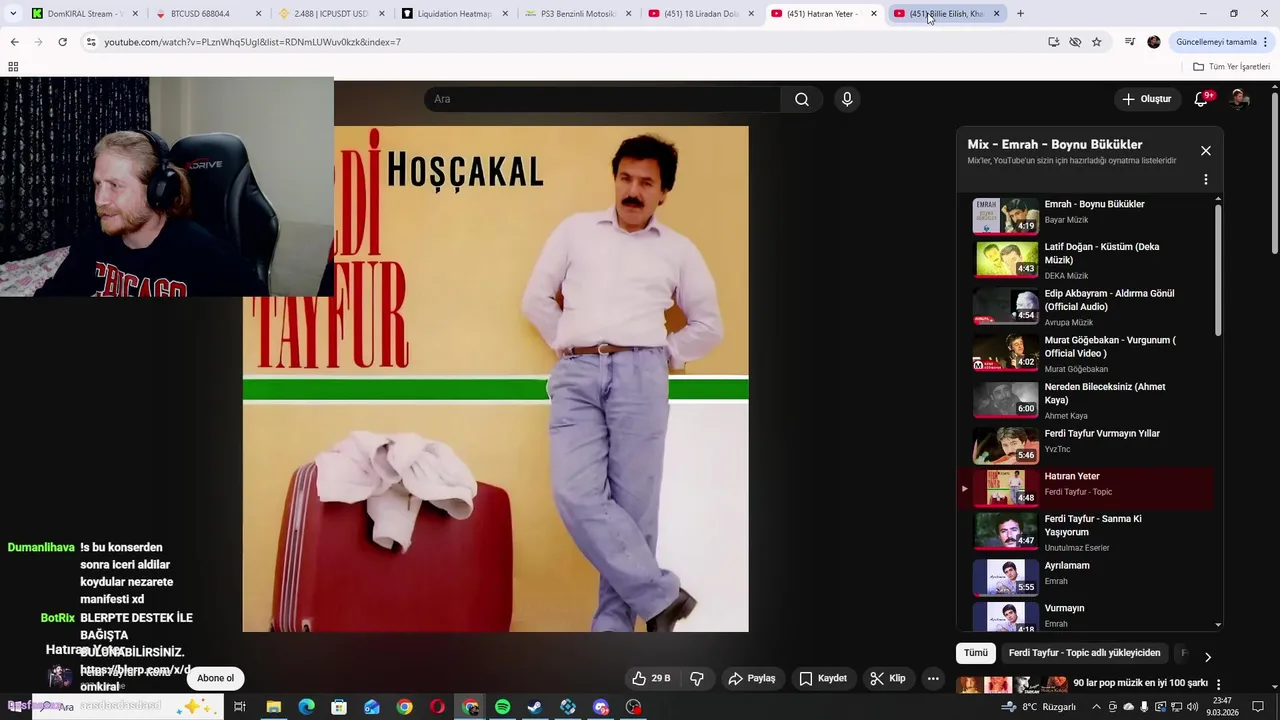
Task: Start voice search with the microphone icon
Action: click(847, 99)
